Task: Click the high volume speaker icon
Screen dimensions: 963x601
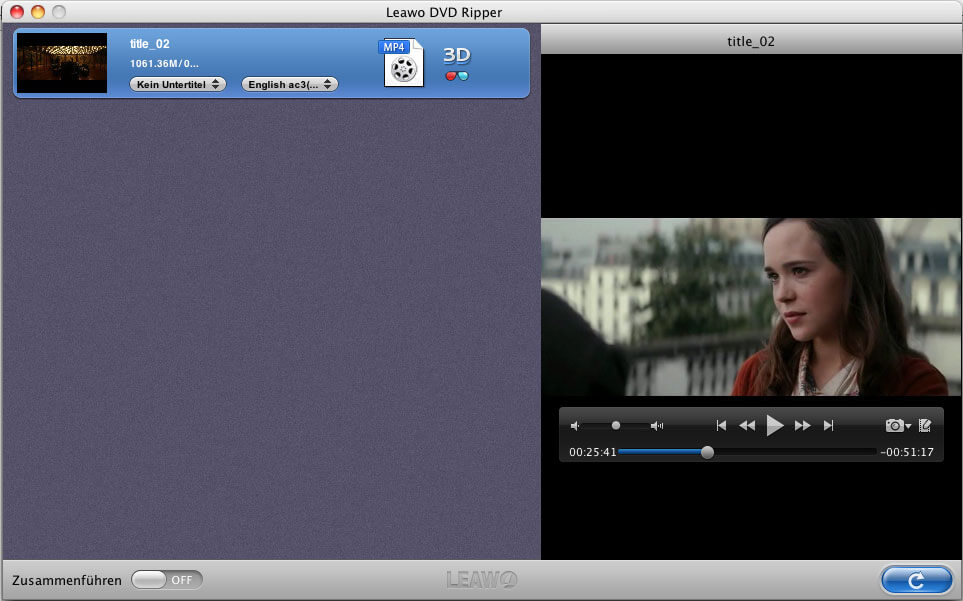Action: point(657,425)
